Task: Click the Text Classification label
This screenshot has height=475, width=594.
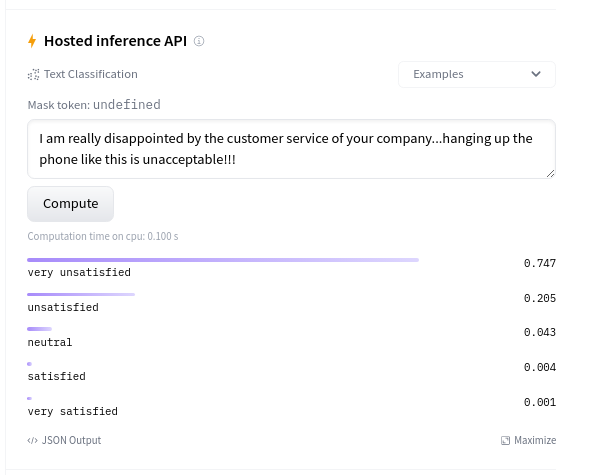Action: (x=91, y=74)
